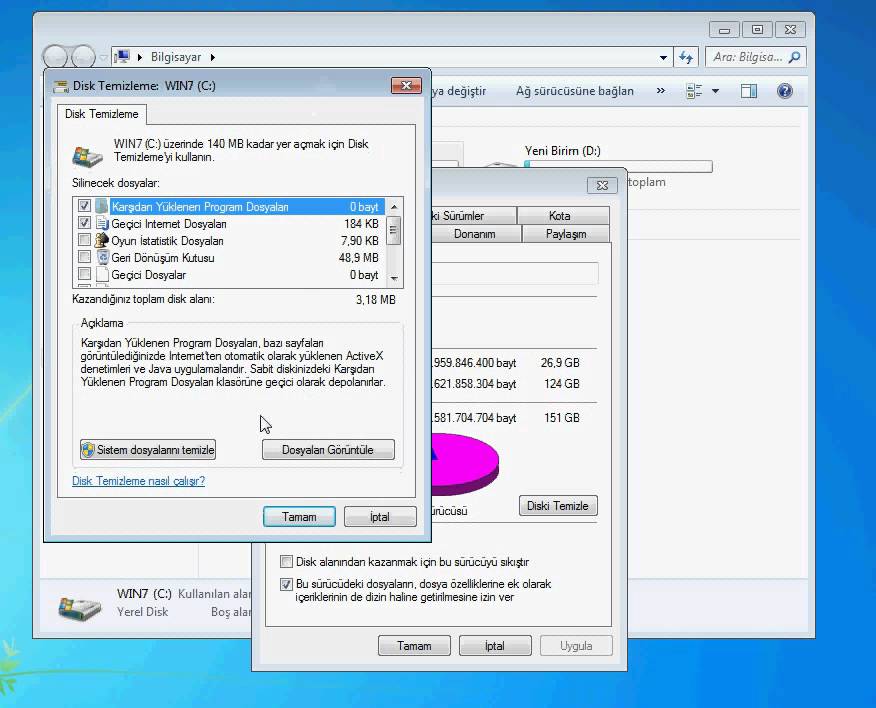The width and height of the screenshot is (876, 708).
Task: Select WIN7 (C:) drive icon in details pane
Action: (x=80, y=607)
